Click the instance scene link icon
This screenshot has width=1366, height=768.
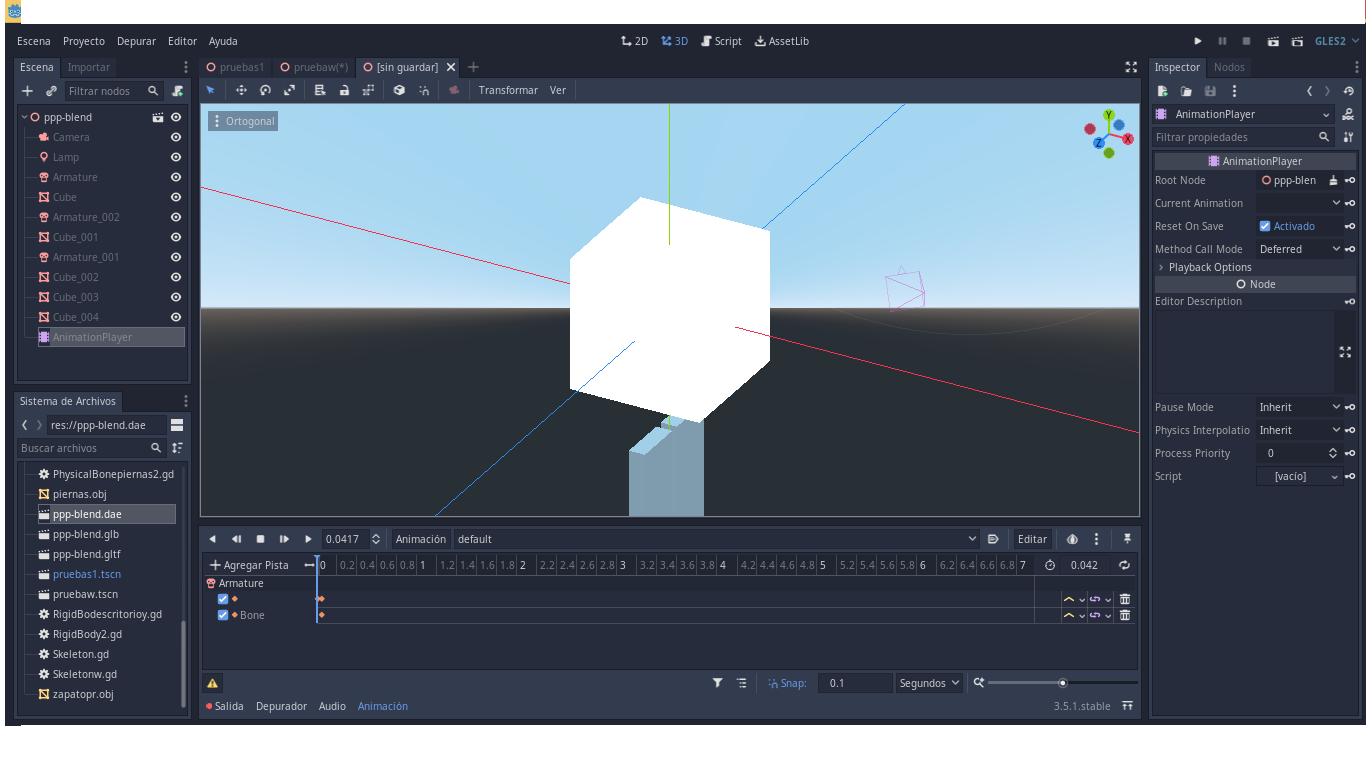[x=51, y=91]
